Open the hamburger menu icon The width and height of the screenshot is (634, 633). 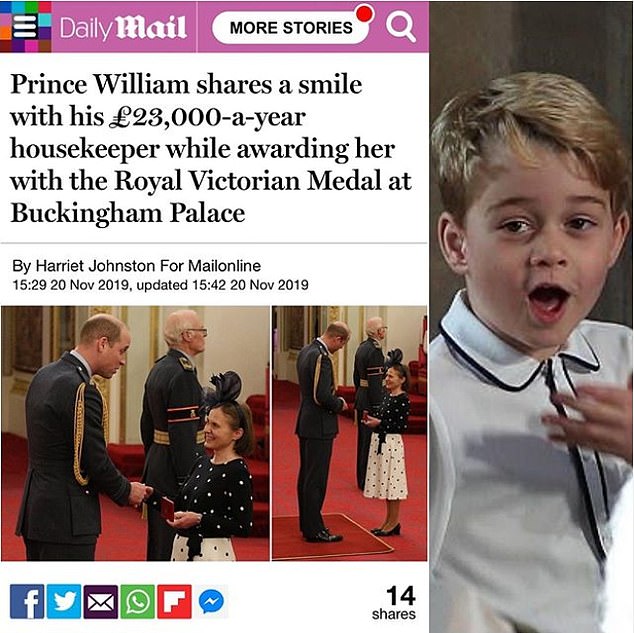(x=25, y=27)
